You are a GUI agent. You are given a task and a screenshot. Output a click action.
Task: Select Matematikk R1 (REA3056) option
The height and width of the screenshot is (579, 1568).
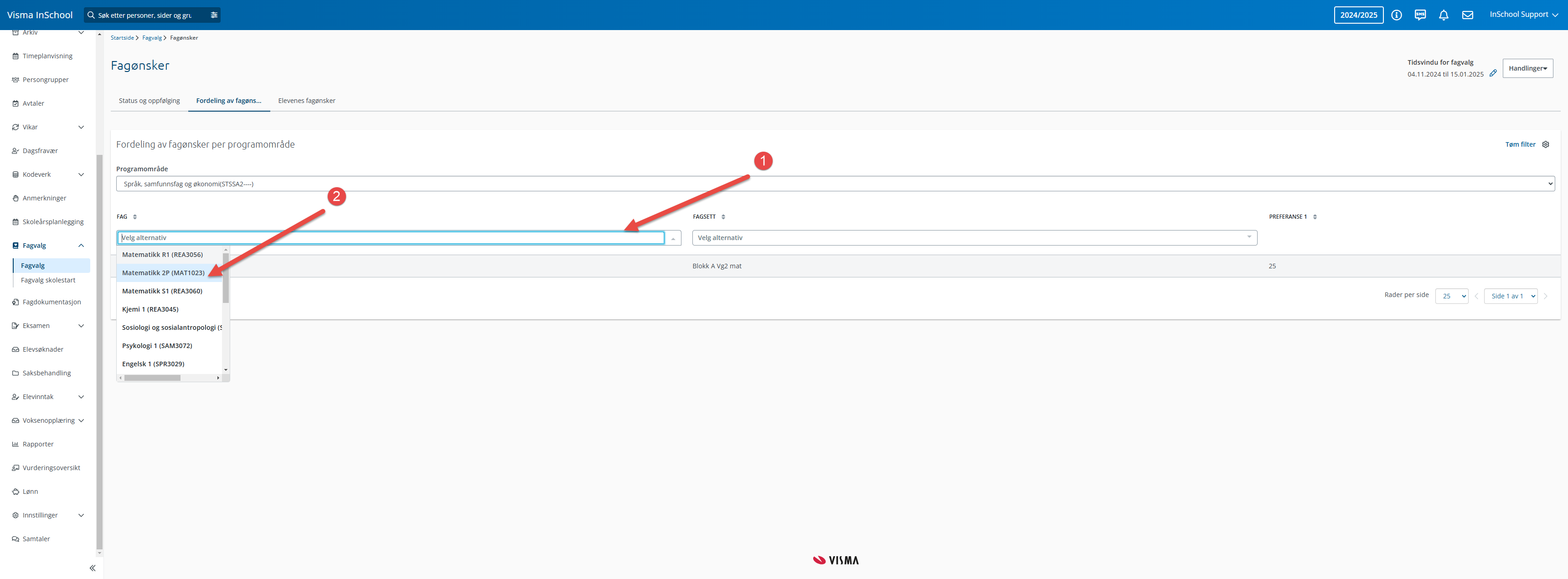[x=169, y=255]
